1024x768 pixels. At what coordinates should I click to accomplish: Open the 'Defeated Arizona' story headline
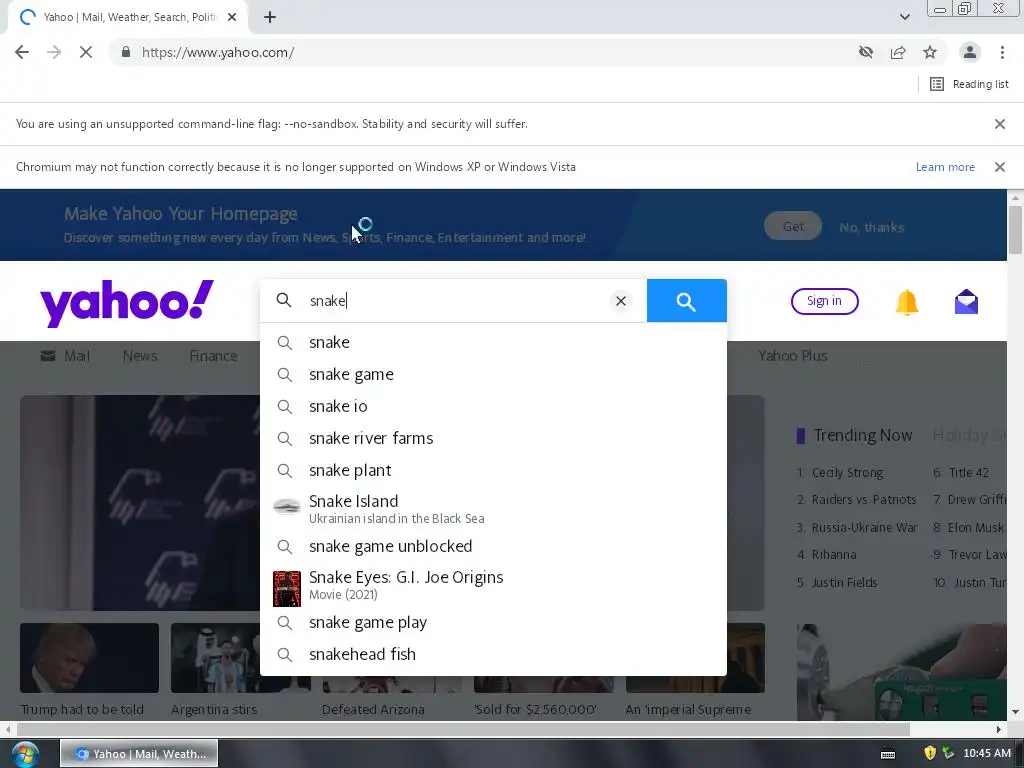[x=373, y=709]
